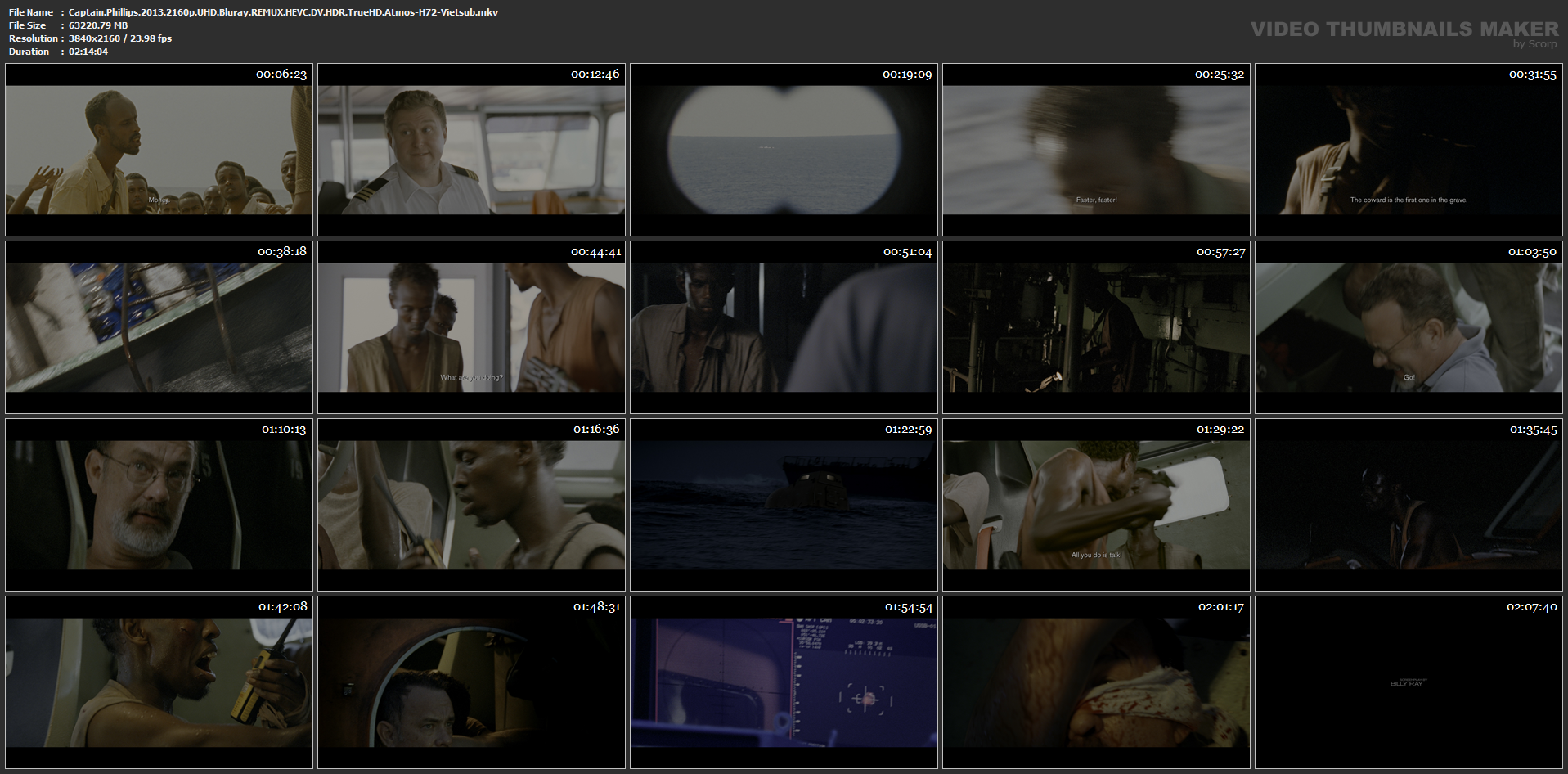Click the 'All you do is talk!' subtitle
Screen dimensions: 1568x774
(x=1096, y=555)
